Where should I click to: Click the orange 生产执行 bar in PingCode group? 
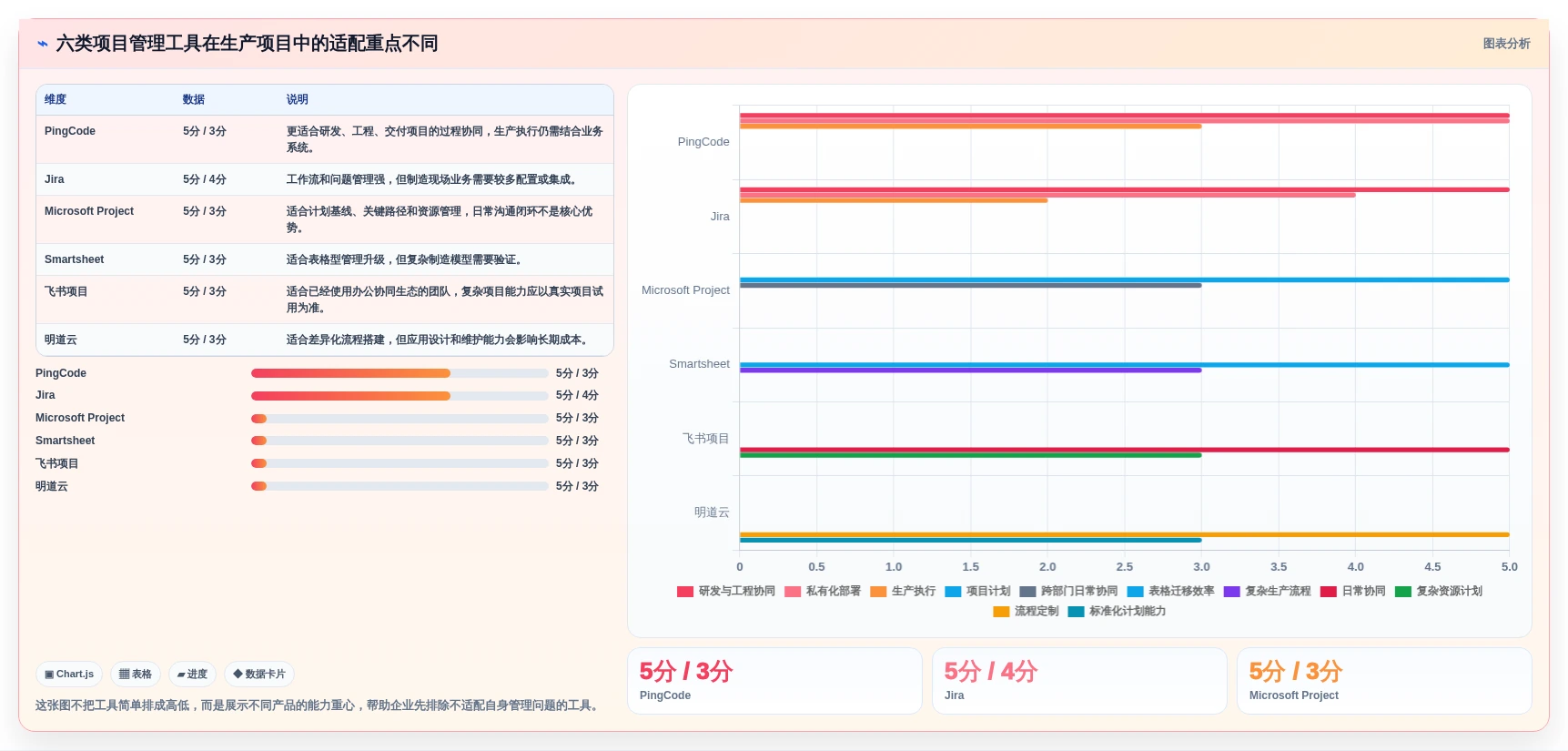970,127
